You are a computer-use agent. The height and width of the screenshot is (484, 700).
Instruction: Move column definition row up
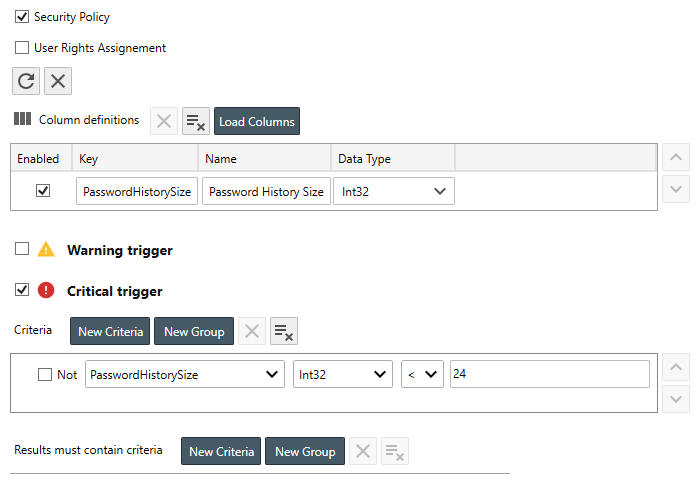pos(676,158)
